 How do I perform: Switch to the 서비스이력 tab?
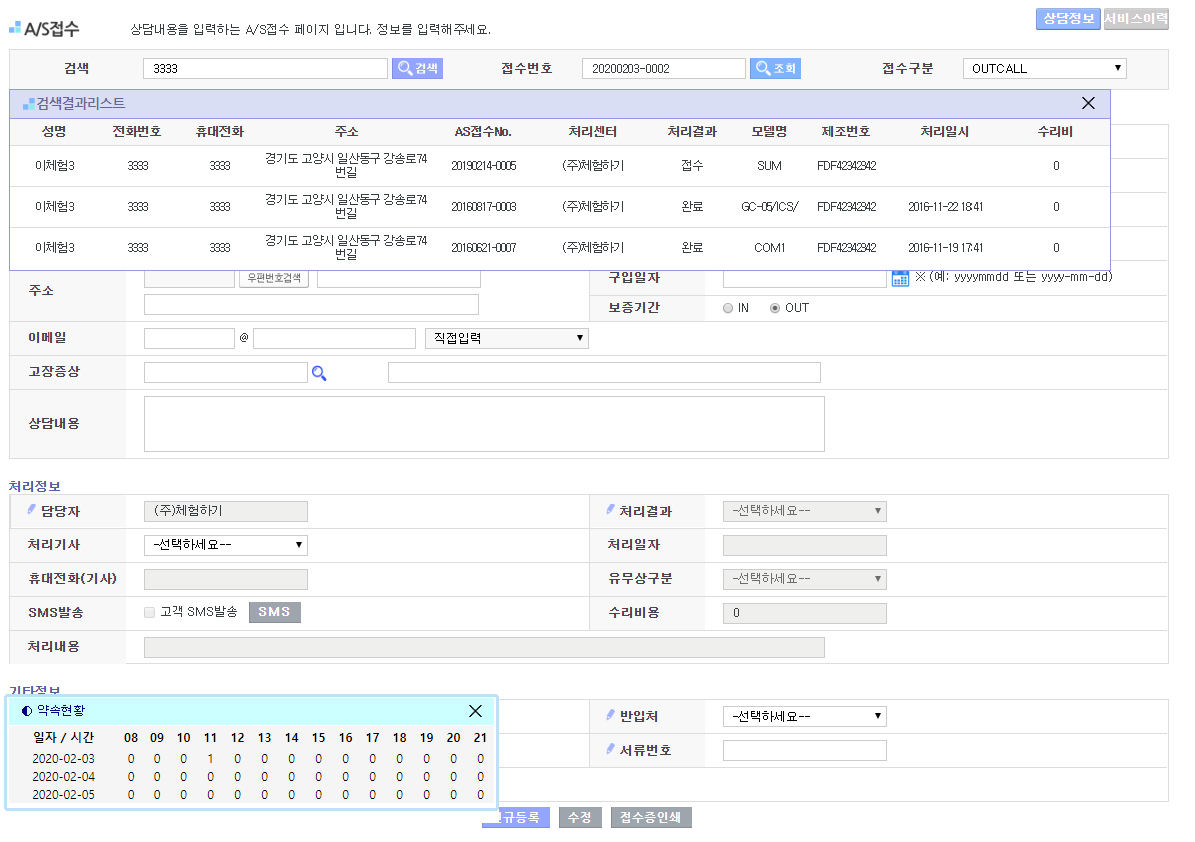click(1136, 19)
